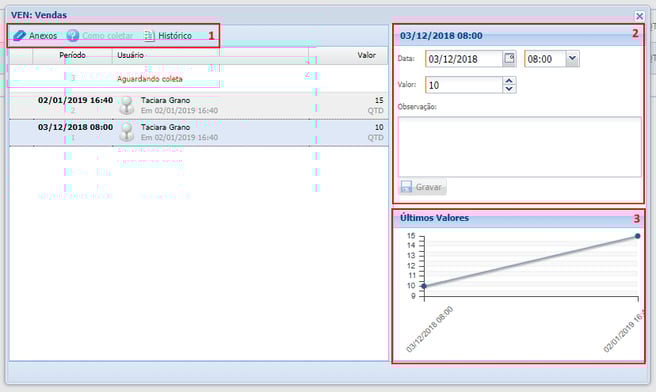This screenshot has width=656, height=392.
Task: Open the calendar picker beside the date
Action: (509, 59)
